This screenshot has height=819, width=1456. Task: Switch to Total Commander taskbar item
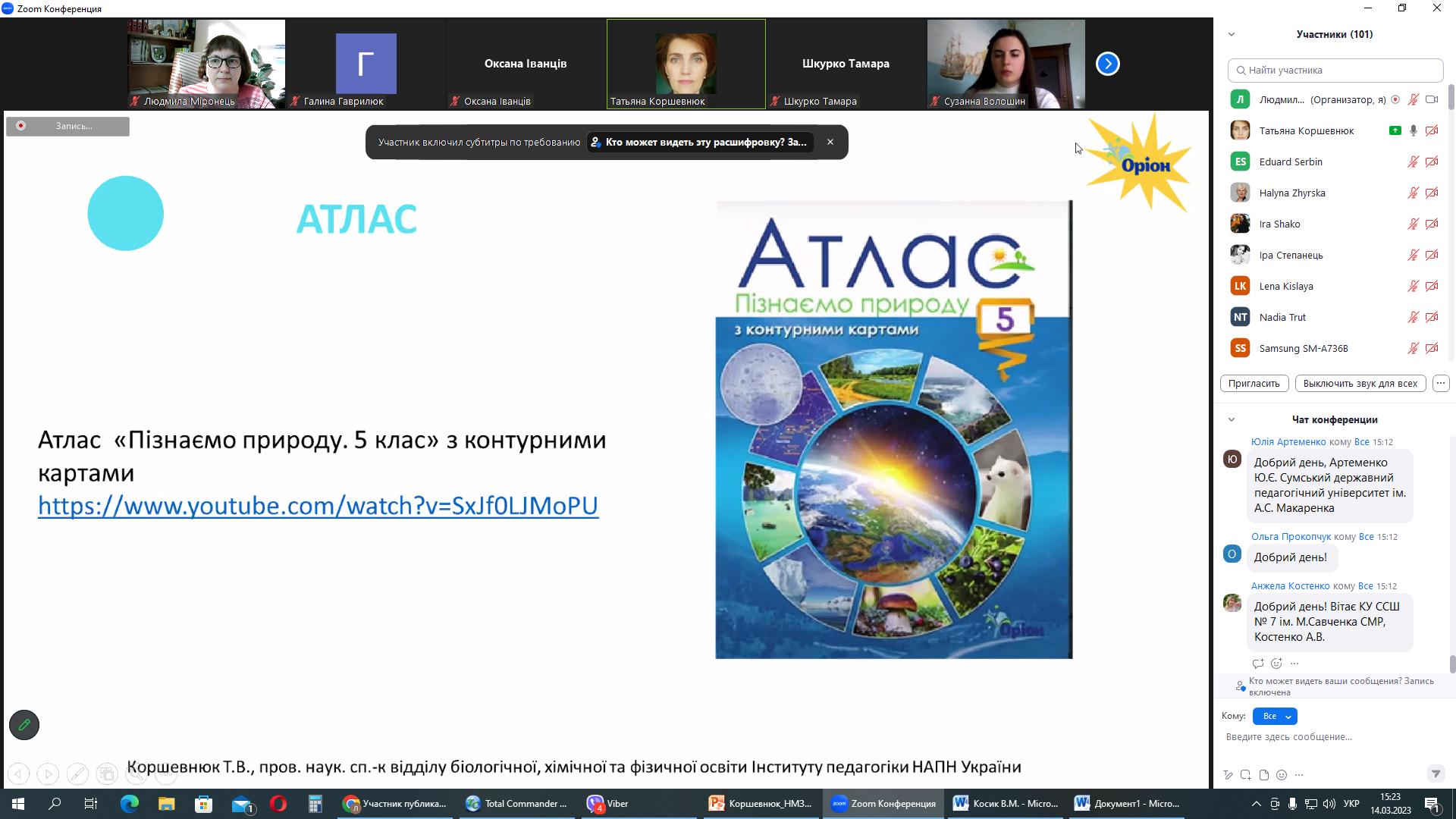(516, 803)
